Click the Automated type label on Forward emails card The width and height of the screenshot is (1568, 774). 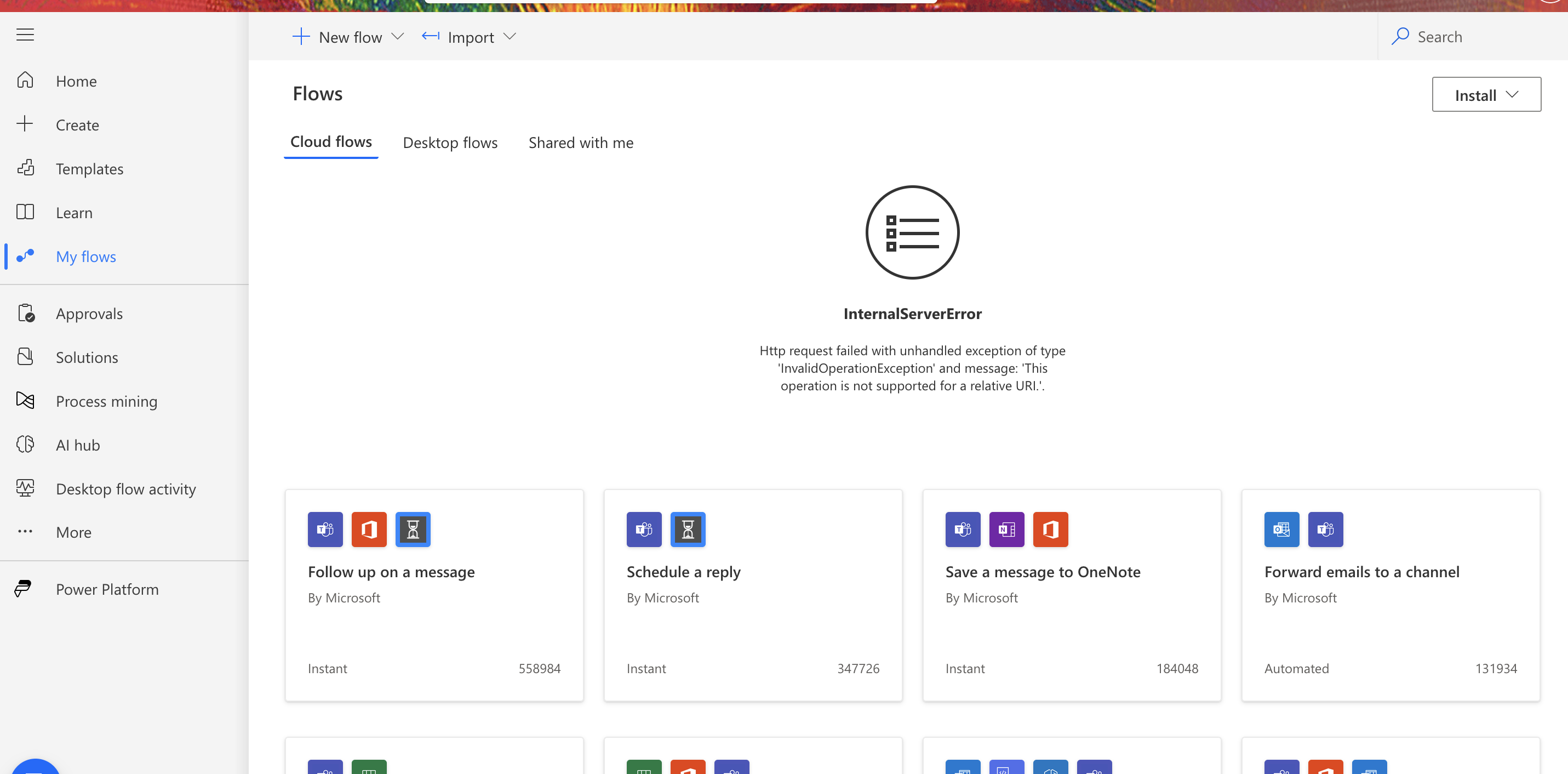click(1296, 668)
